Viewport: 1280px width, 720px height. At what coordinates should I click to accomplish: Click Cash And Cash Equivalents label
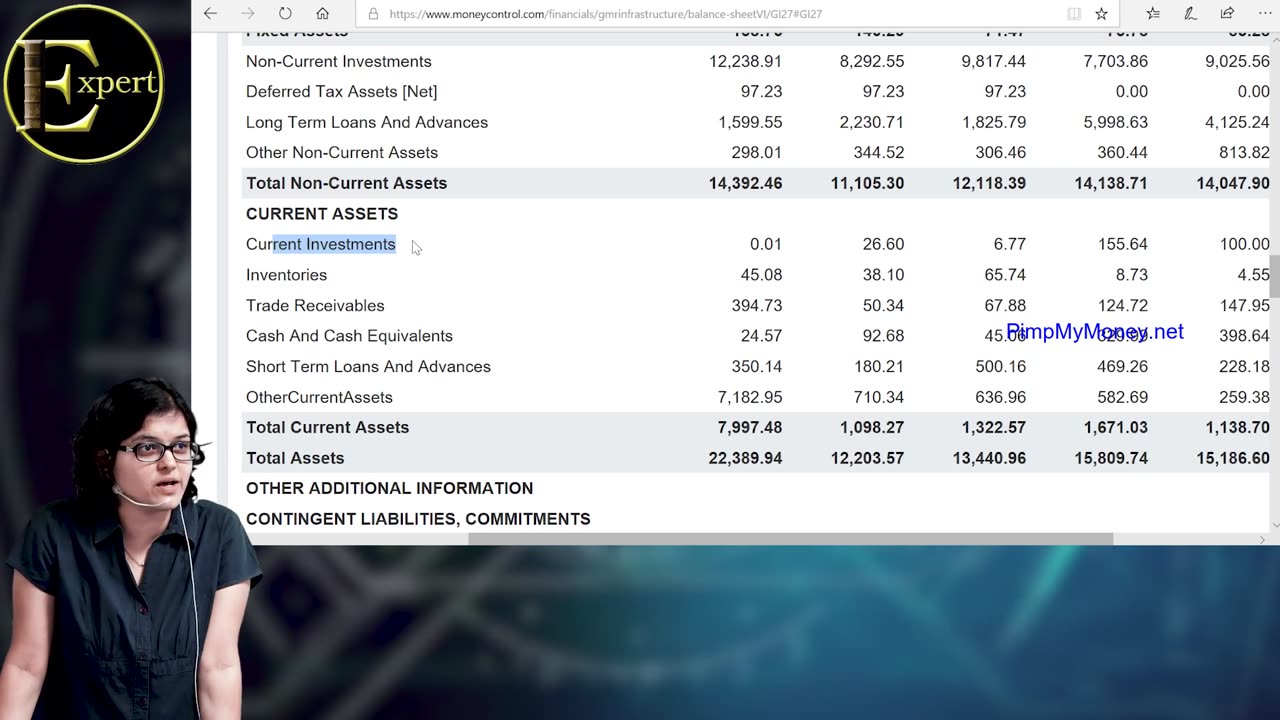coord(349,336)
